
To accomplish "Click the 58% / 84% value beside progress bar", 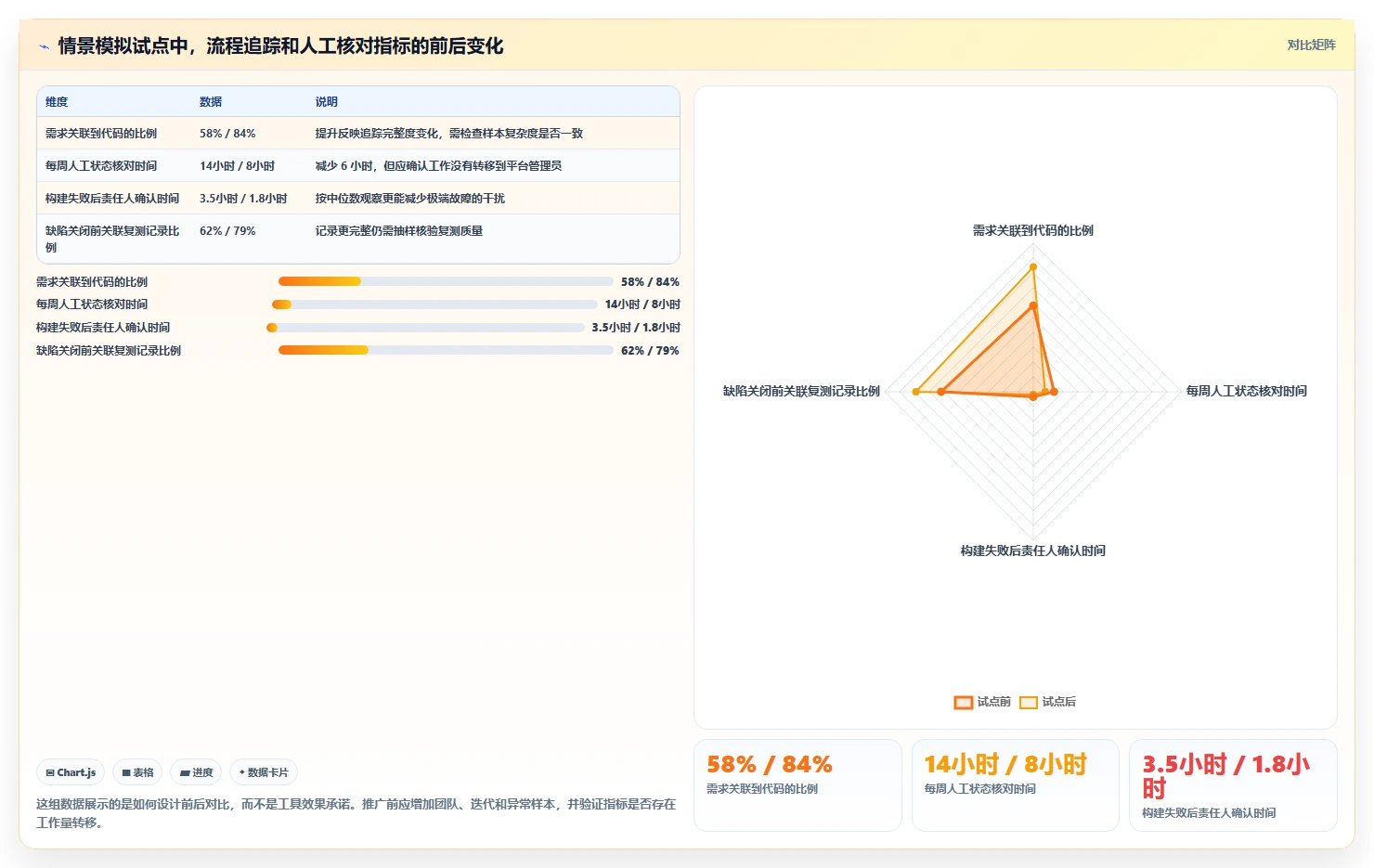I will pos(650,282).
